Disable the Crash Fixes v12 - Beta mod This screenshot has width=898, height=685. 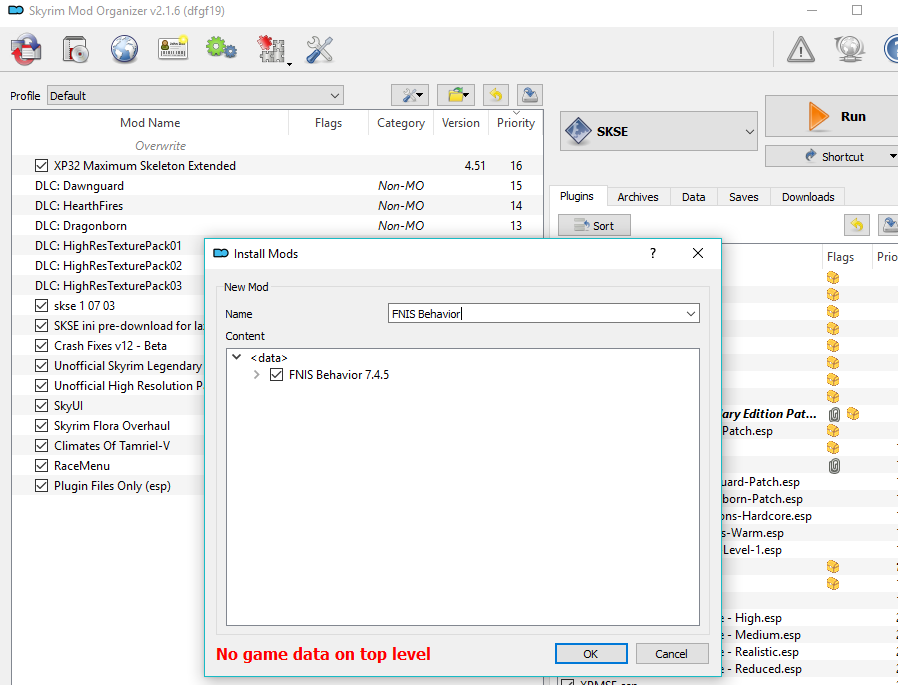click(41, 345)
